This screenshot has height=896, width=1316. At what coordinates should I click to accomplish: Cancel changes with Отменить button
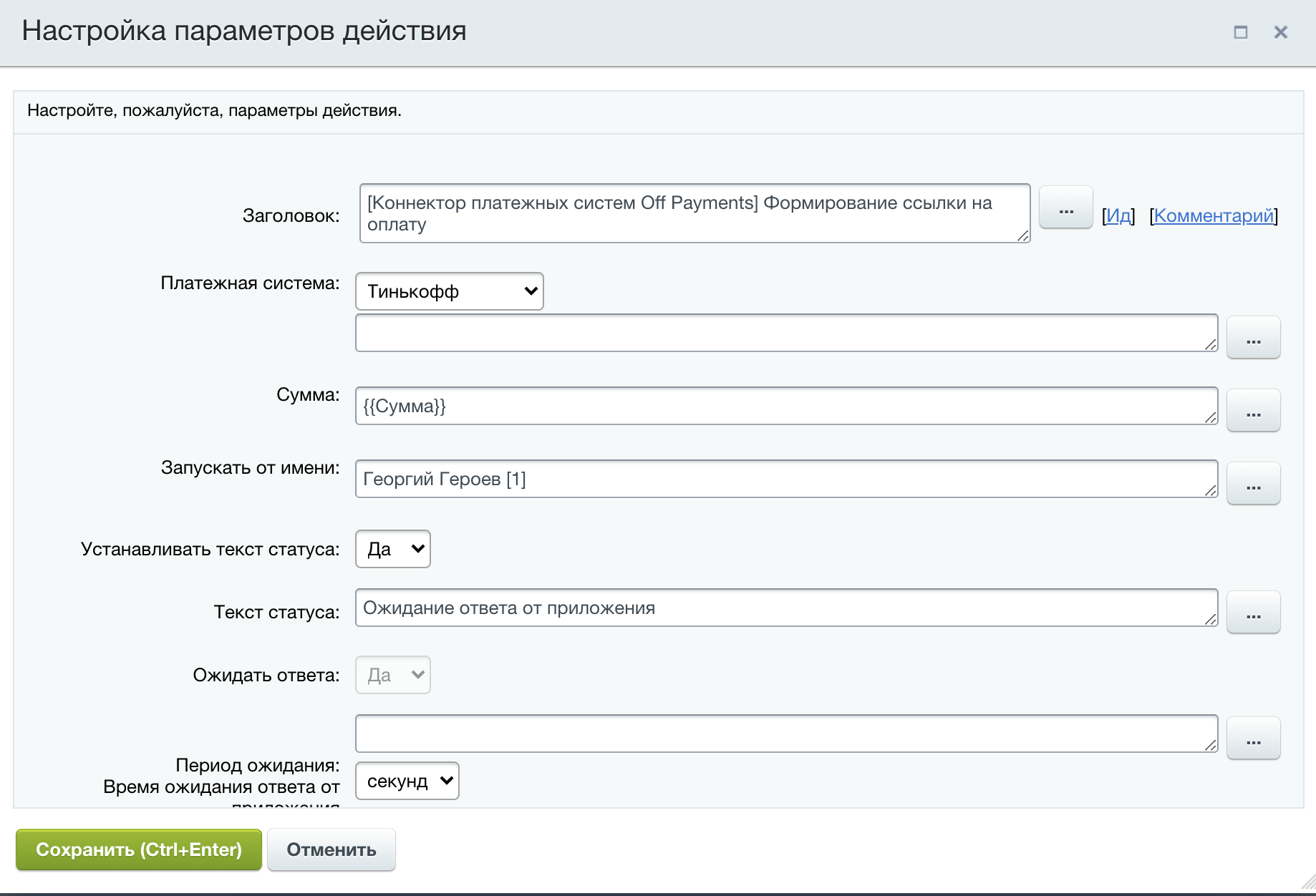pos(331,849)
